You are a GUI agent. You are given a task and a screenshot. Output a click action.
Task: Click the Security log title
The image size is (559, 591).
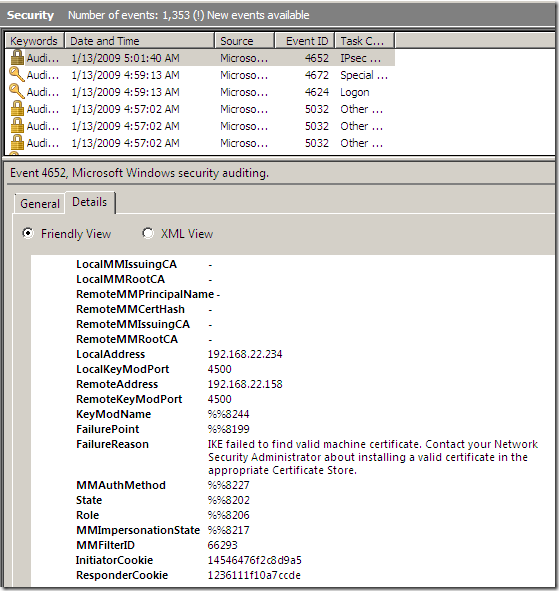tap(31, 15)
